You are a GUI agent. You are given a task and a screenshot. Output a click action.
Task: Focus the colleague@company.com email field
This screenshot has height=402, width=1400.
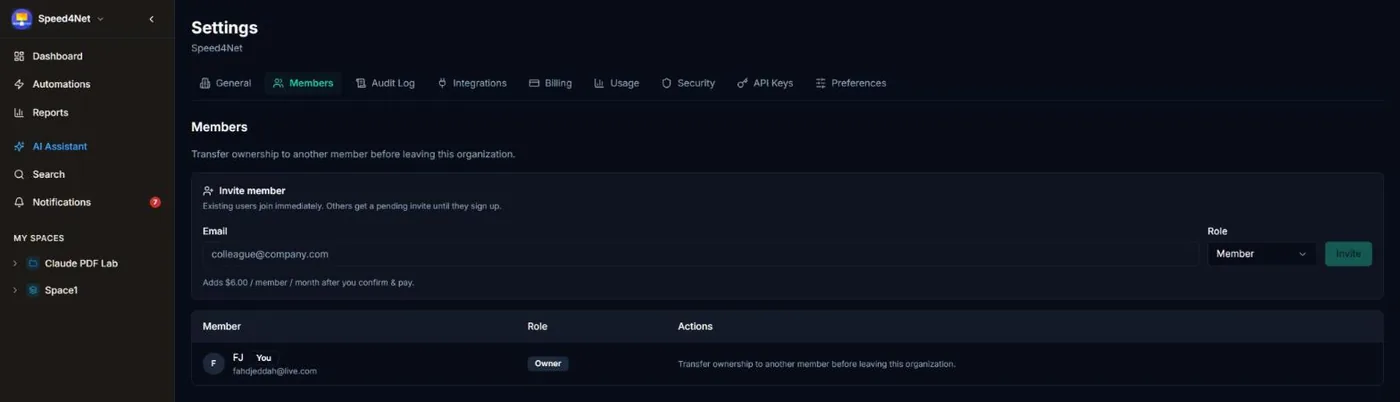[700, 254]
